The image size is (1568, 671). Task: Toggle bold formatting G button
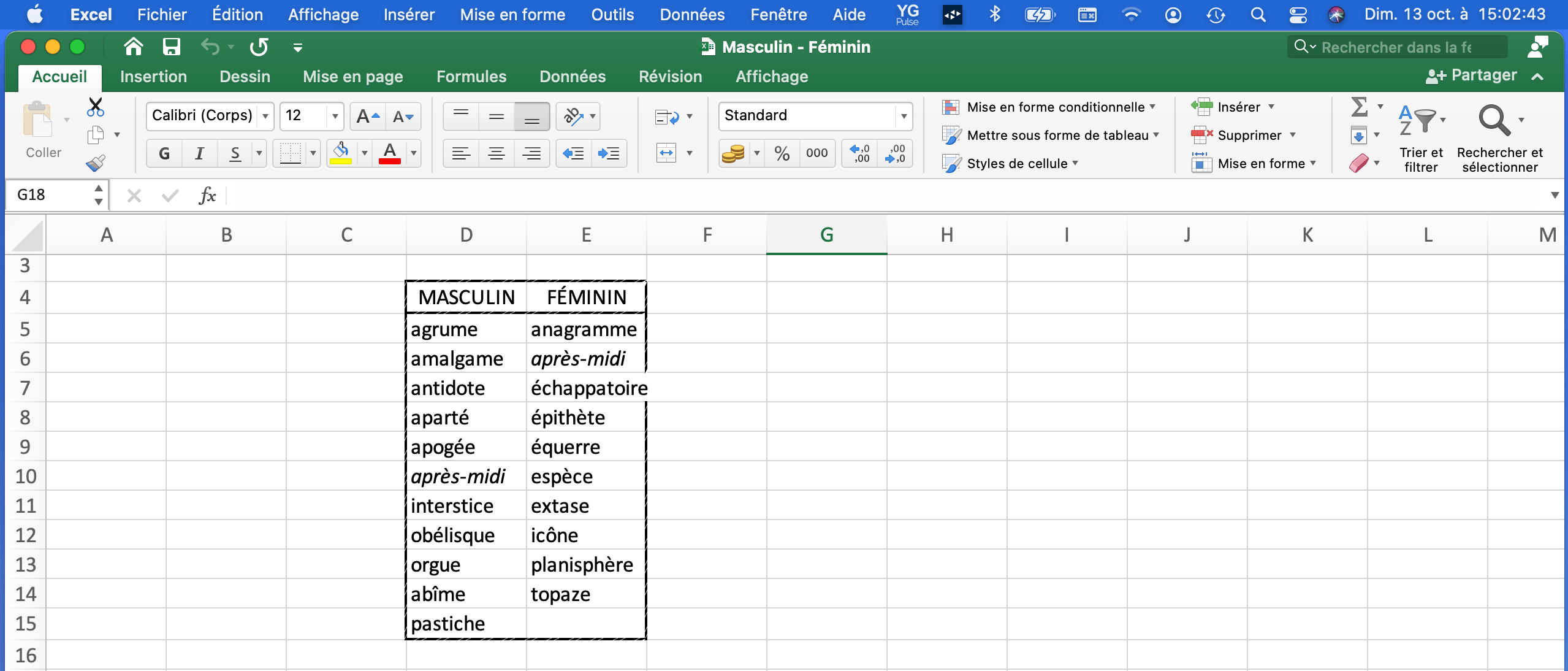pos(164,153)
